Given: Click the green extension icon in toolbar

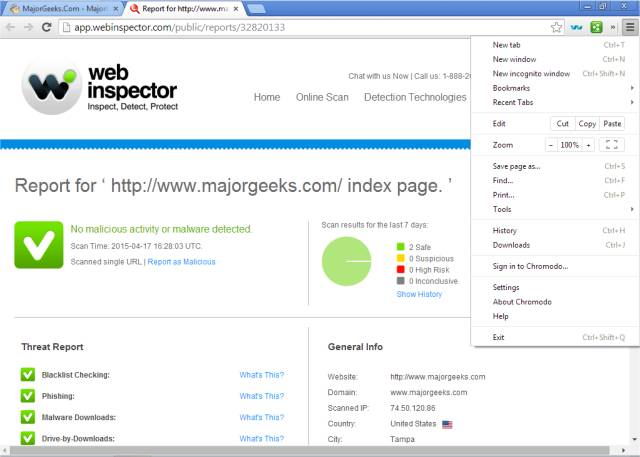Looking at the screenshot, I should tap(596, 27).
